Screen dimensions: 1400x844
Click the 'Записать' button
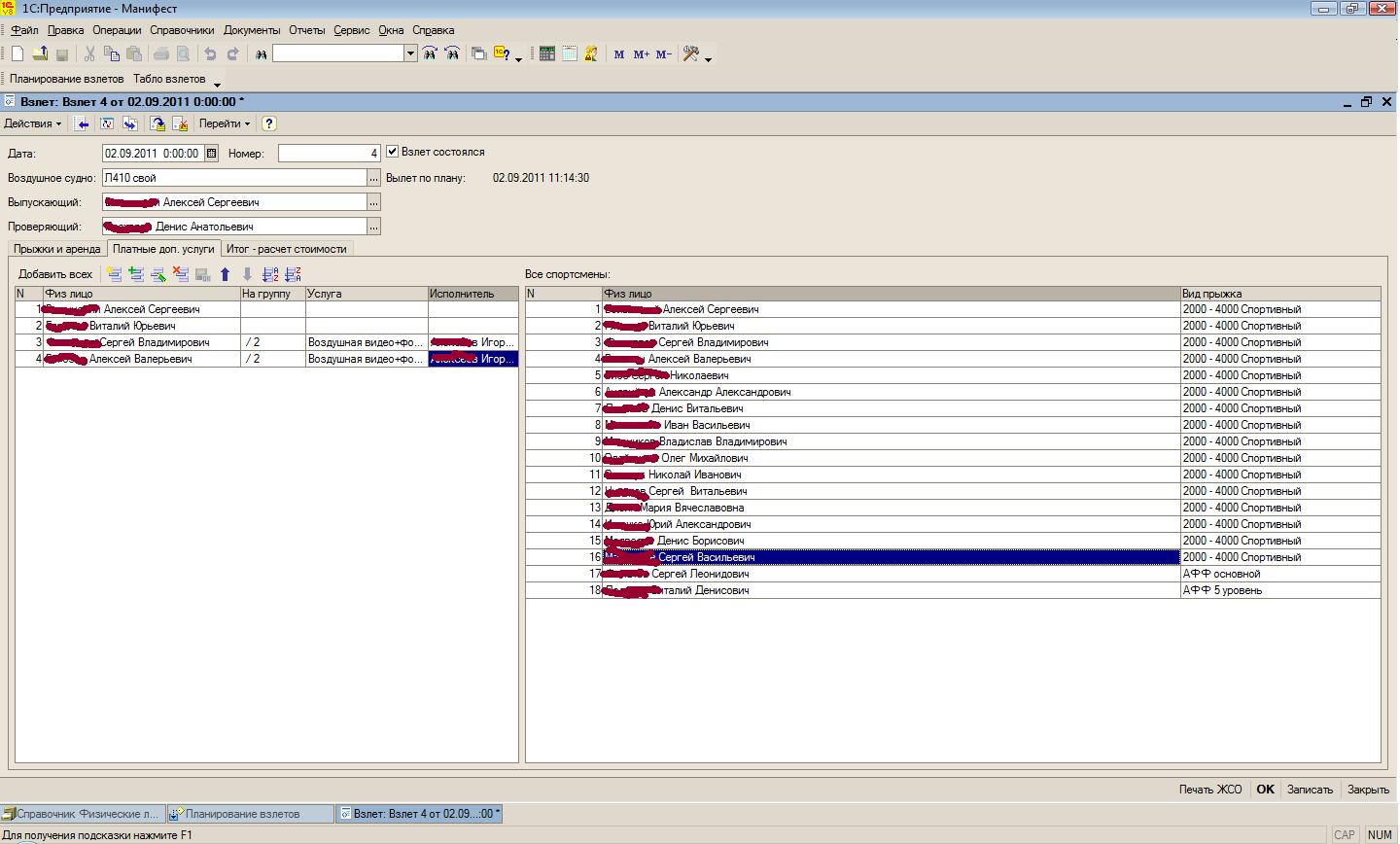[x=1310, y=790]
